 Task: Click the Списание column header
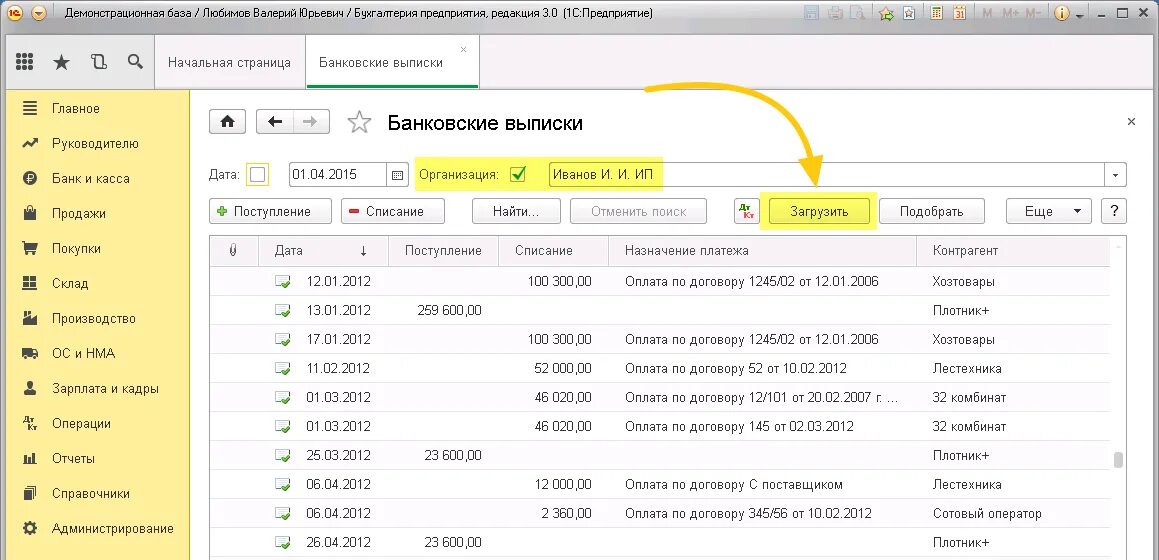553,250
